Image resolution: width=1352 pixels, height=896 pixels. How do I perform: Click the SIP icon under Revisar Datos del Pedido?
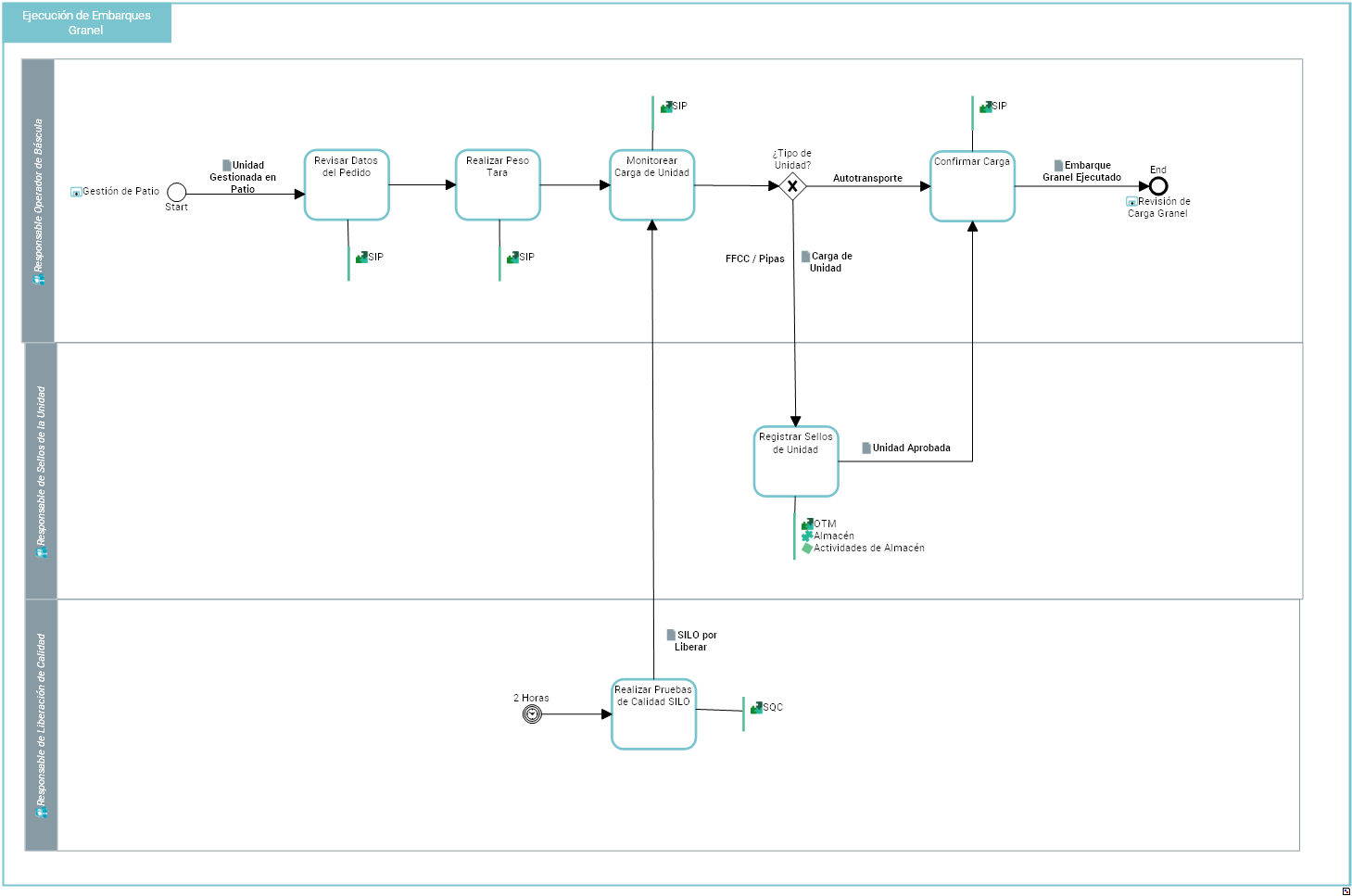(361, 258)
